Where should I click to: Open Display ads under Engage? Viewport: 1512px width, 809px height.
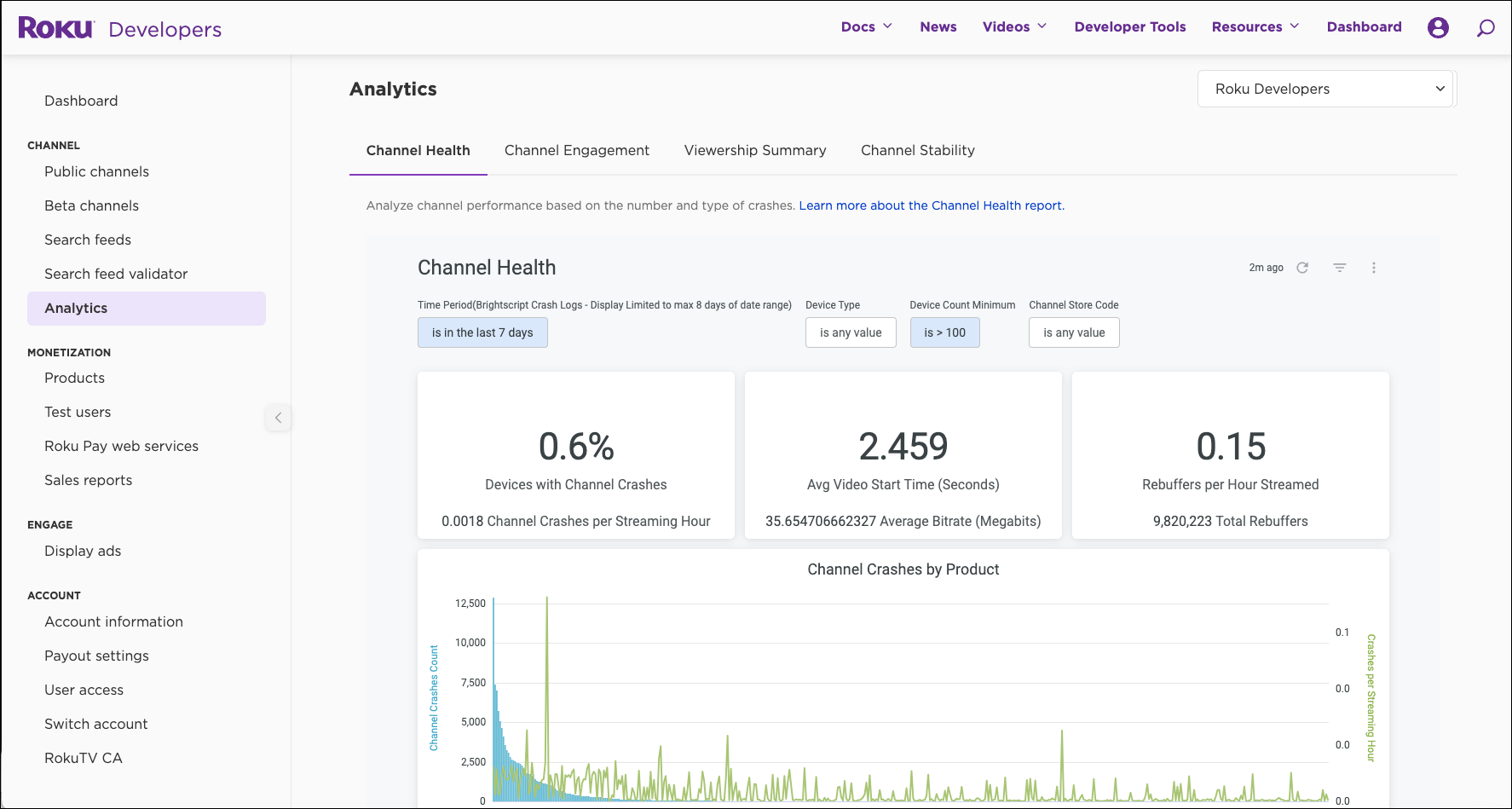pyautogui.click(x=83, y=551)
